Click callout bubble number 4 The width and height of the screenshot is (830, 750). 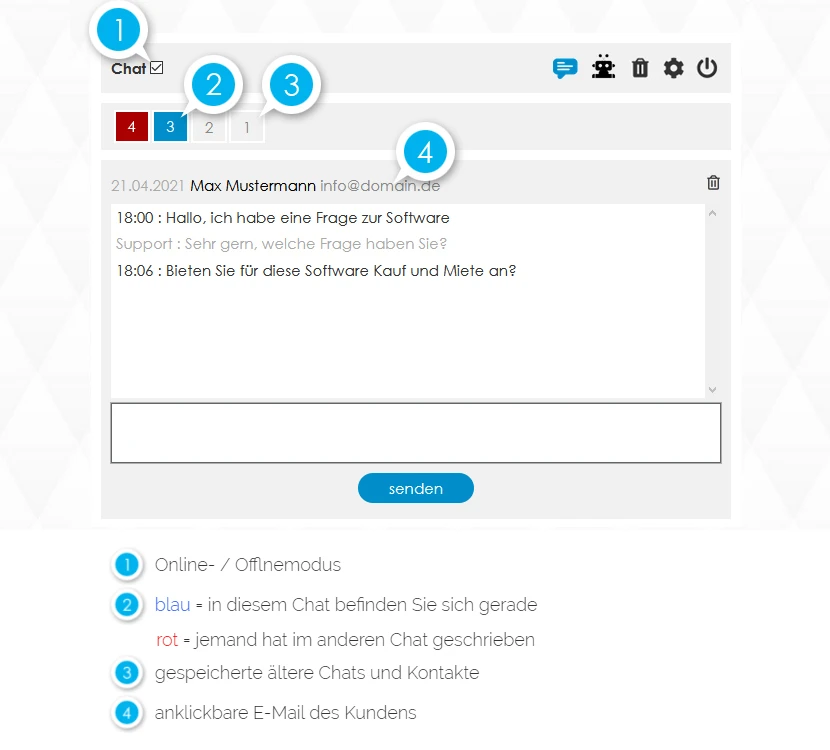pos(425,152)
